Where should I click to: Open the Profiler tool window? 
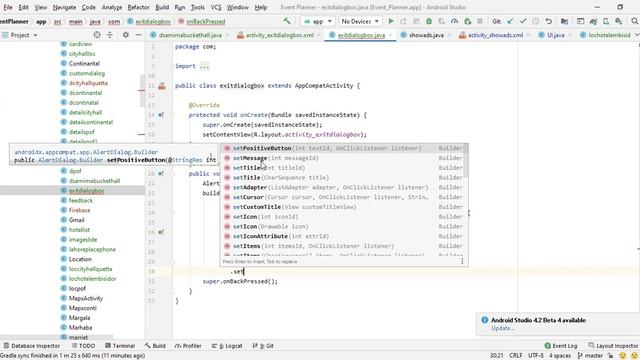[188, 346]
